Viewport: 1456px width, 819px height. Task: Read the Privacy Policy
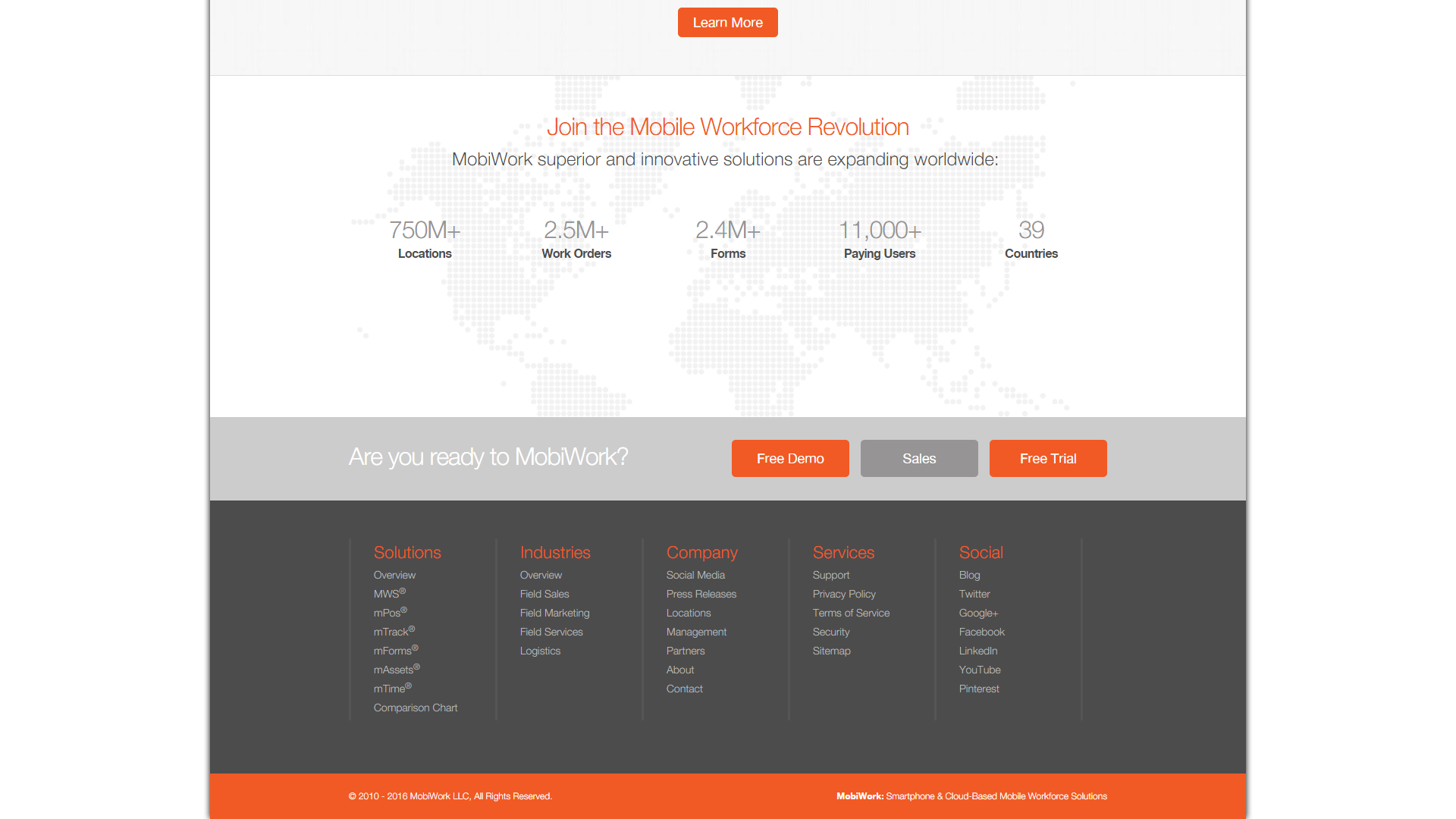[844, 594]
